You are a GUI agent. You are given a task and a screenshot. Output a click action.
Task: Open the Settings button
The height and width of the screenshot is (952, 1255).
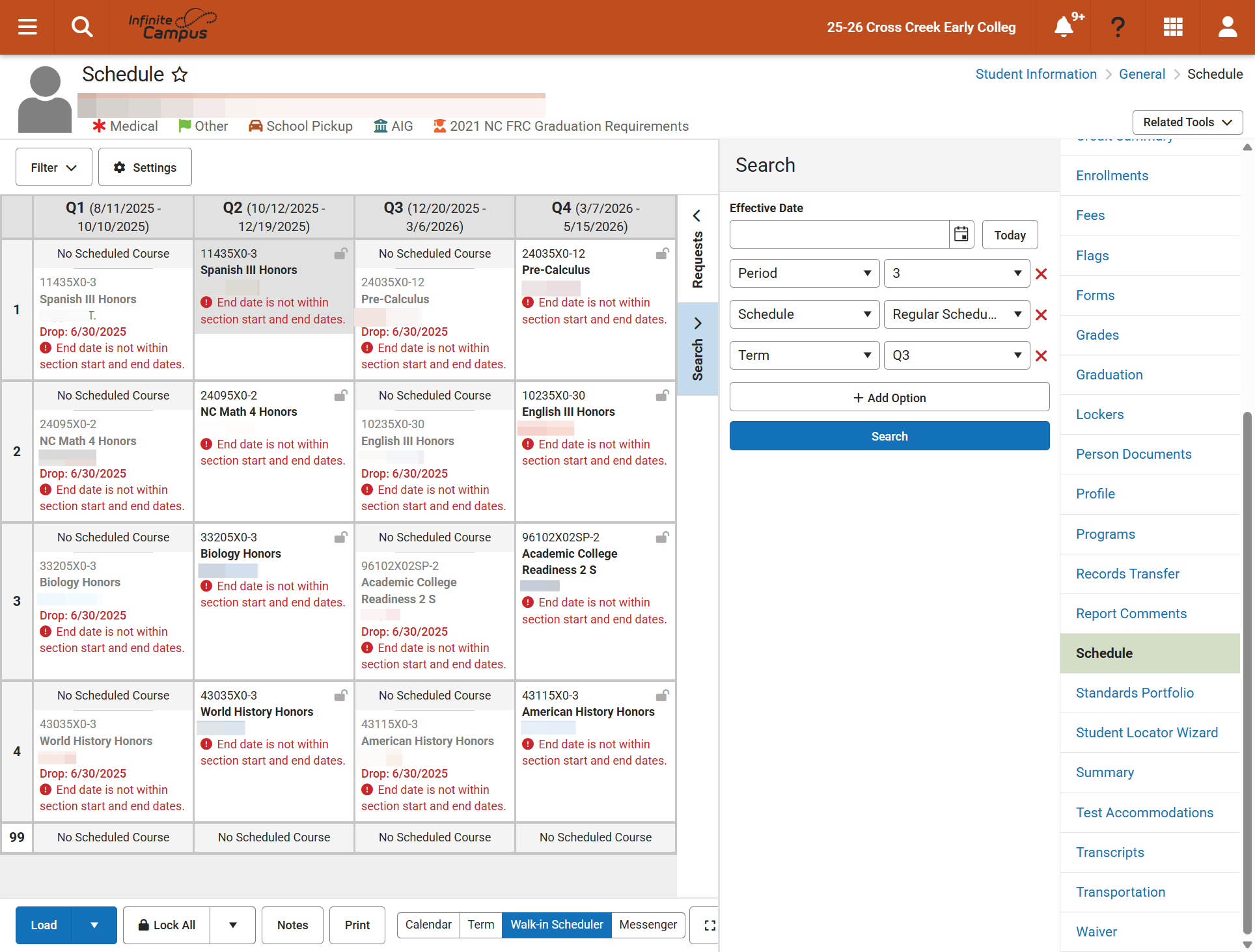pos(145,167)
